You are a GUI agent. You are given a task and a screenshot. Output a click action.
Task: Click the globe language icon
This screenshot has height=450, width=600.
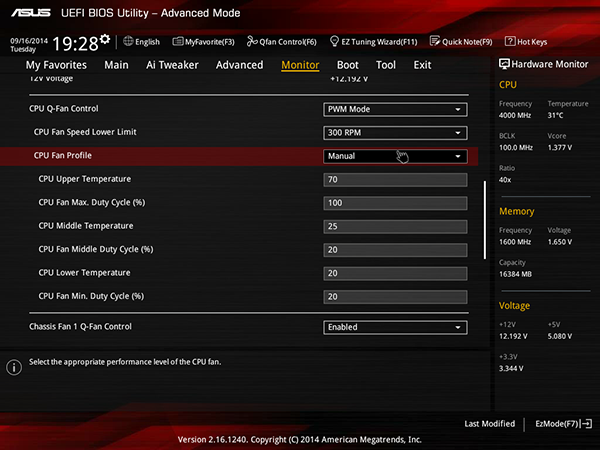point(128,41)
